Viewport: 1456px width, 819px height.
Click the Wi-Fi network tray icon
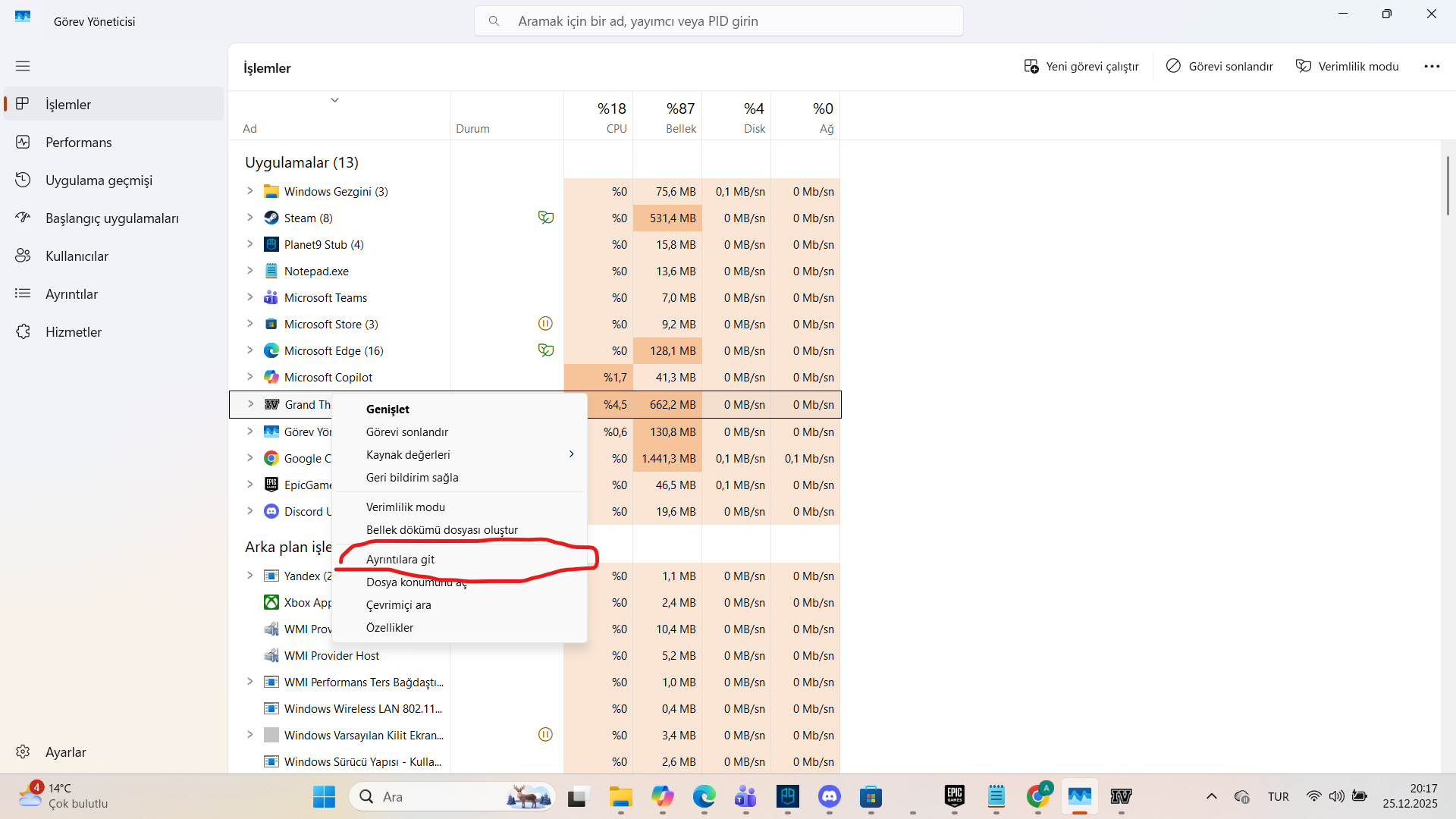[x=1313, y=797]
